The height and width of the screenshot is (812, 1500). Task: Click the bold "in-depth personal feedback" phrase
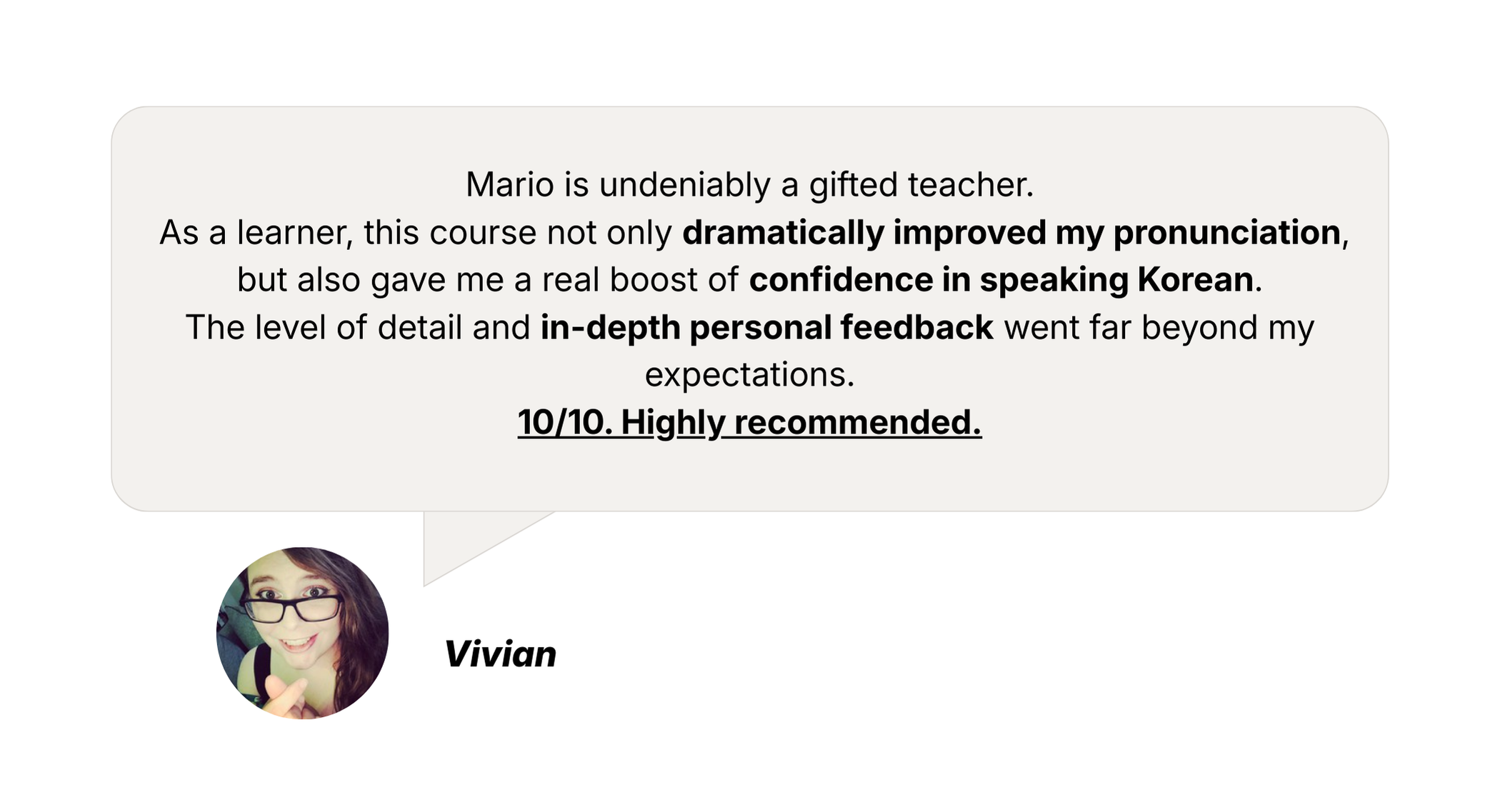tap(766, 328)
